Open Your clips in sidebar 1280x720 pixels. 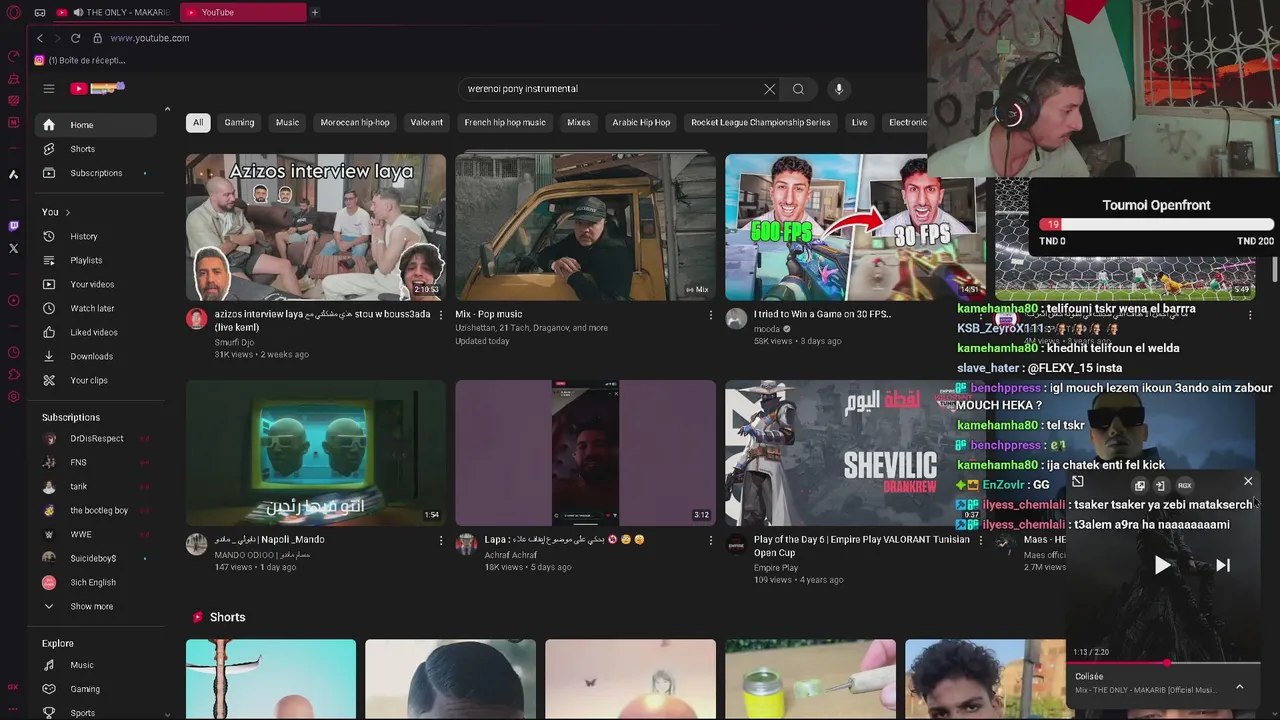(96, 380)
